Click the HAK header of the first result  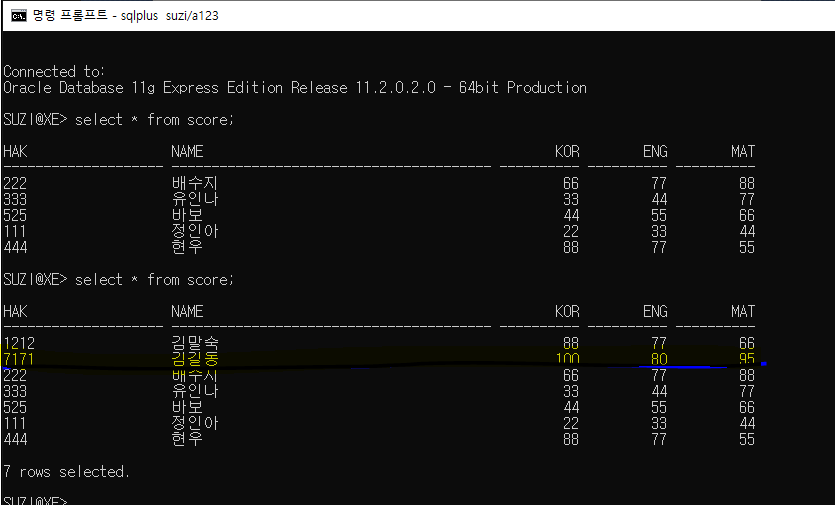(x=15, y=152)
